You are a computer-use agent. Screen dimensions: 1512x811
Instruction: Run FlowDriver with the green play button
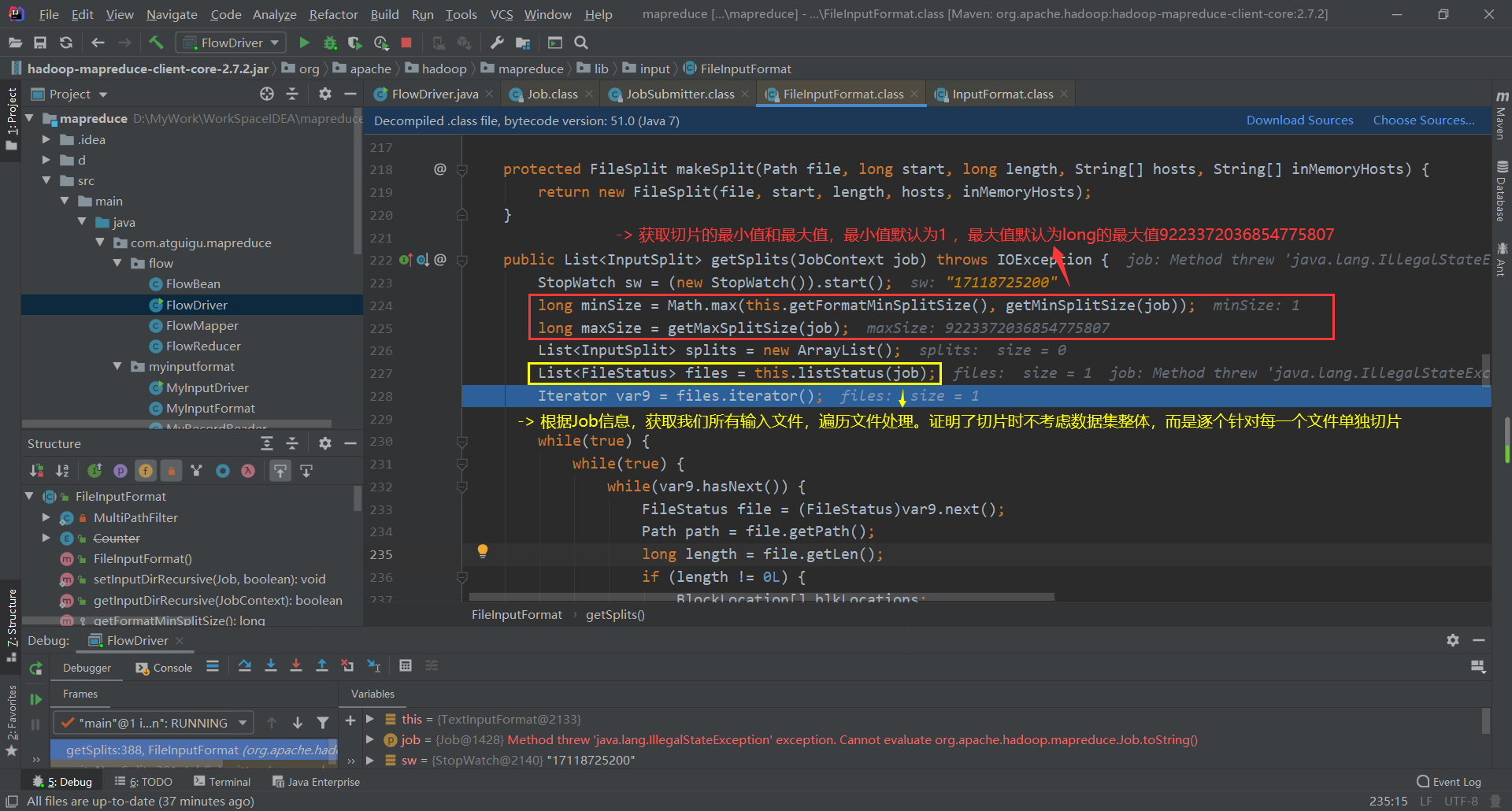(305, 43)
